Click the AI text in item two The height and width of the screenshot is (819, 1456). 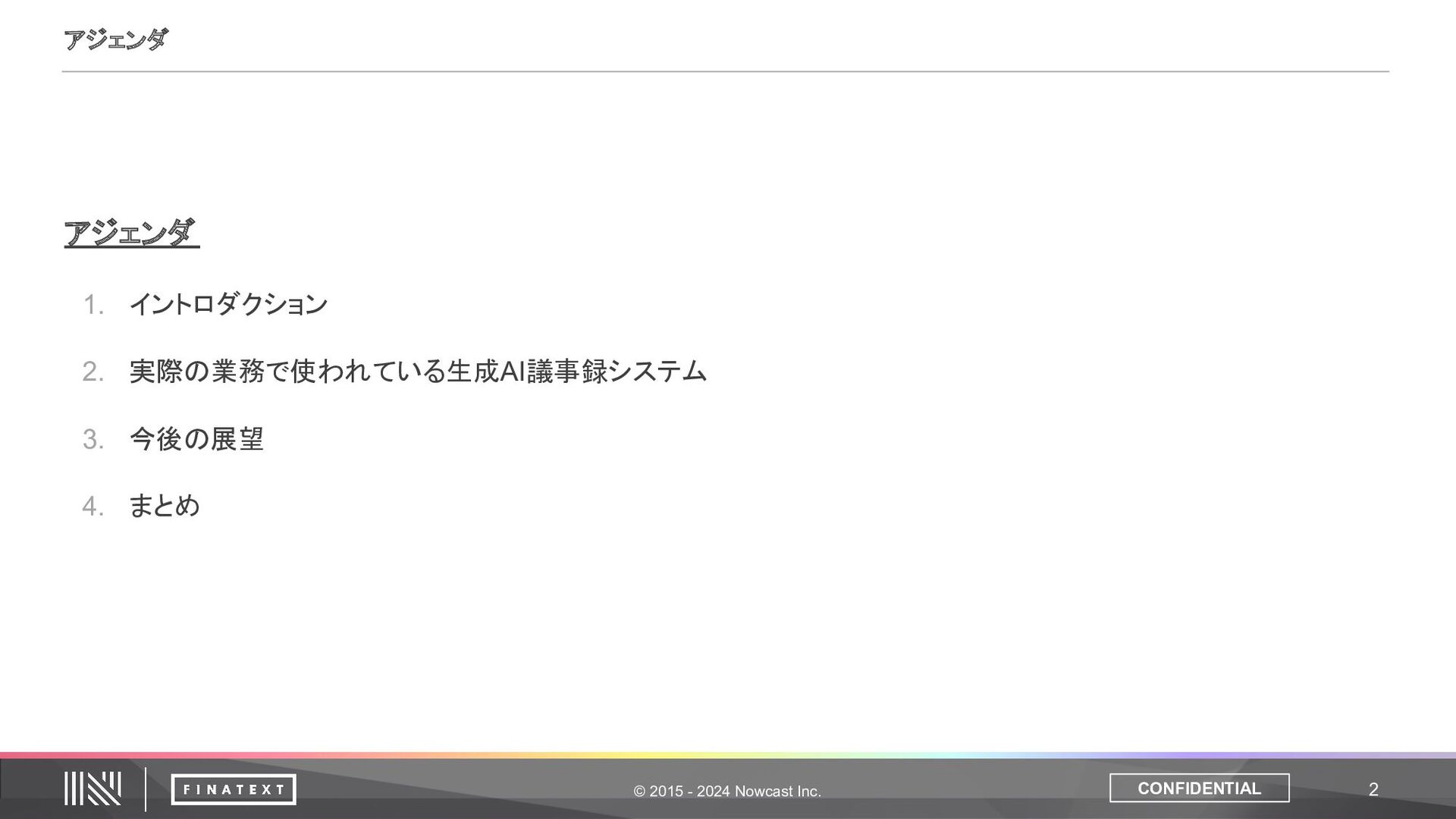pos(513,372)
